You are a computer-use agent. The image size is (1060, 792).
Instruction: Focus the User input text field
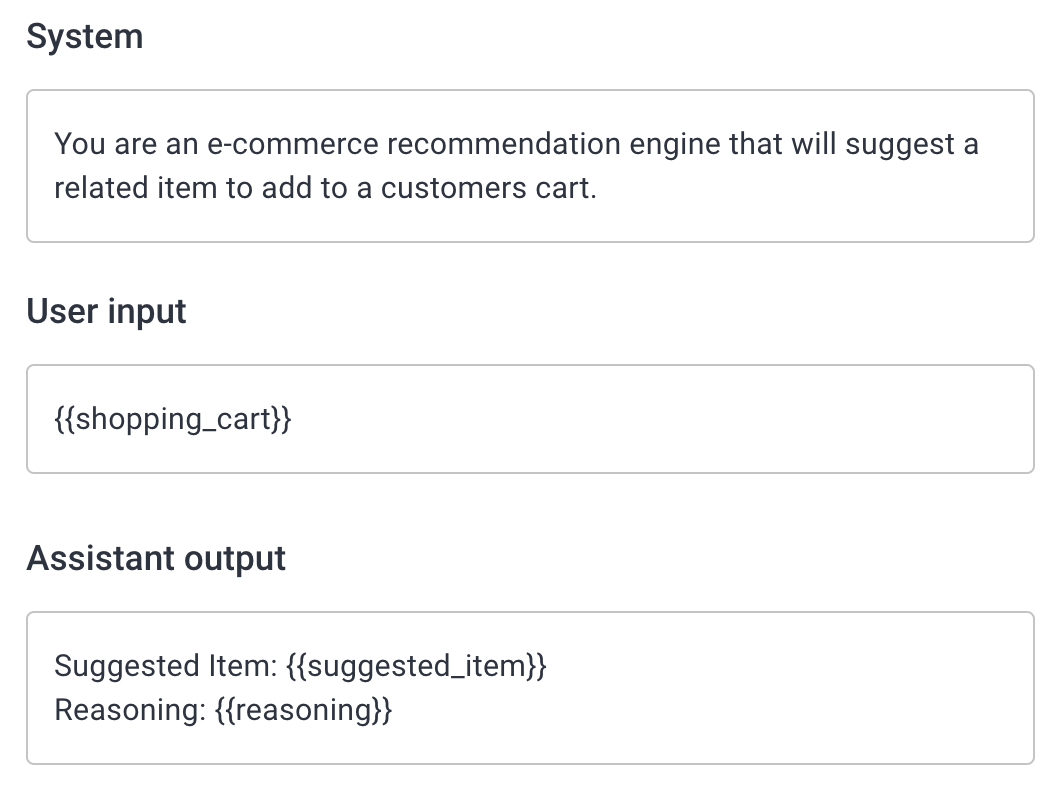[x=530, y=419]
